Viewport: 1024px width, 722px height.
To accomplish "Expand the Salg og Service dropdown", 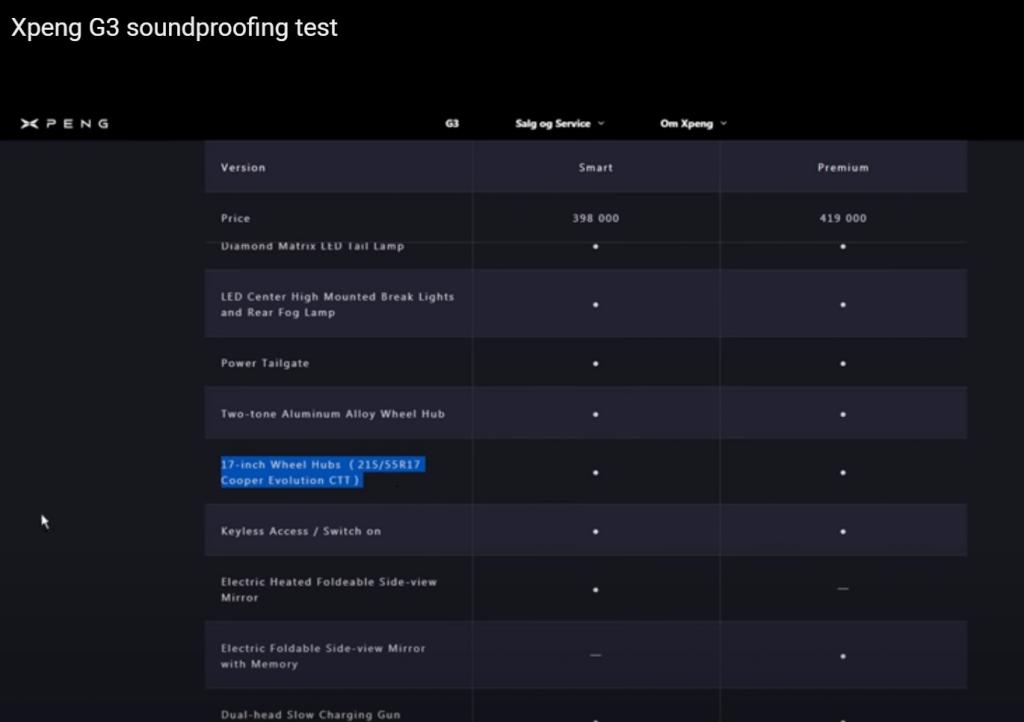I will [x=560, y=123].
